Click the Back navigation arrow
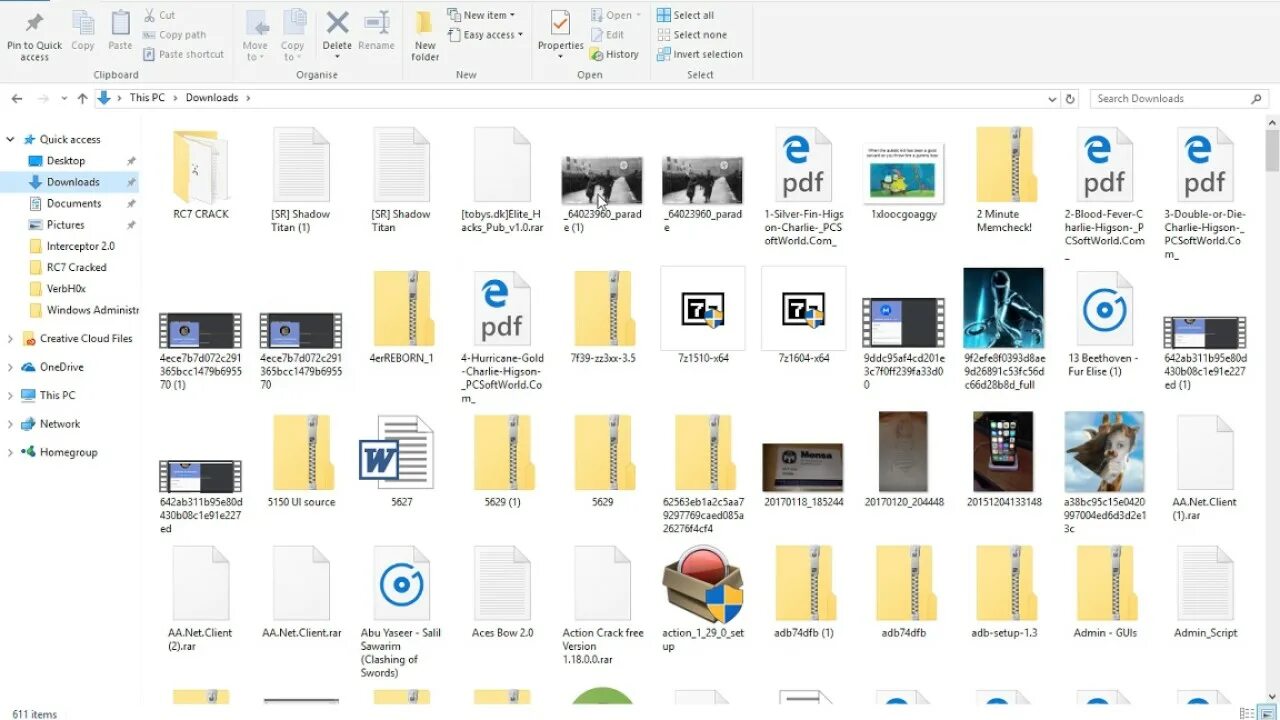 click(x=17, y=98)
